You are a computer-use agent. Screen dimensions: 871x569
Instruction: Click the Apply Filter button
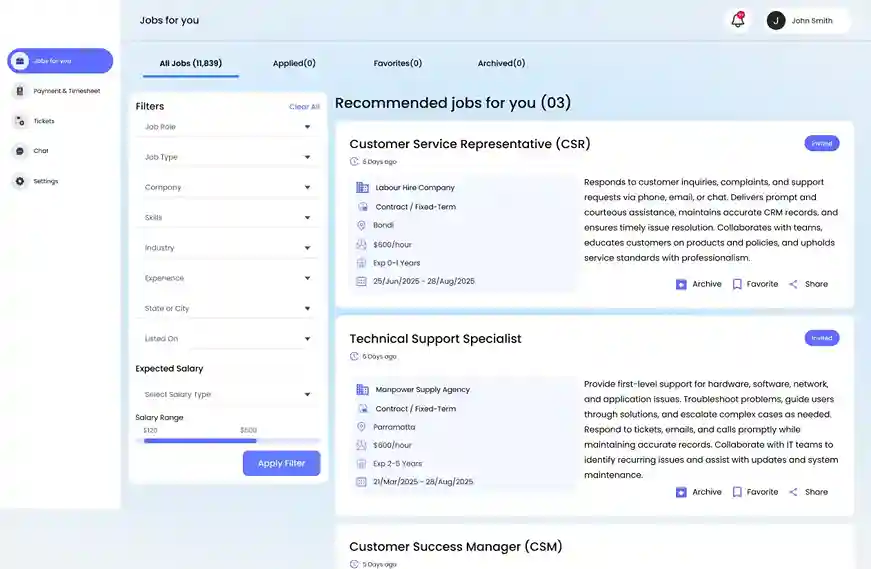pos(281,463)
